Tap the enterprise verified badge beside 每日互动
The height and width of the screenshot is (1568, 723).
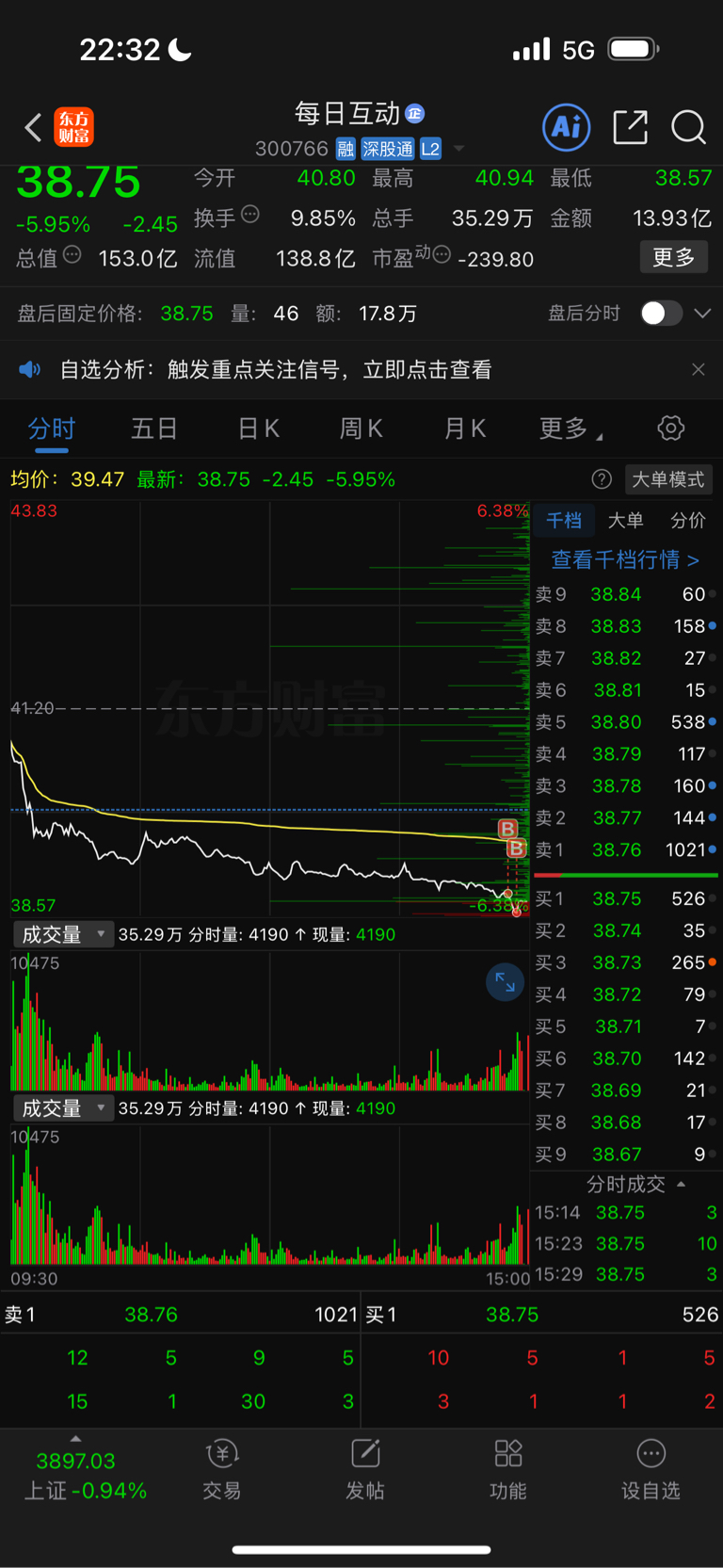click(414, 114)
